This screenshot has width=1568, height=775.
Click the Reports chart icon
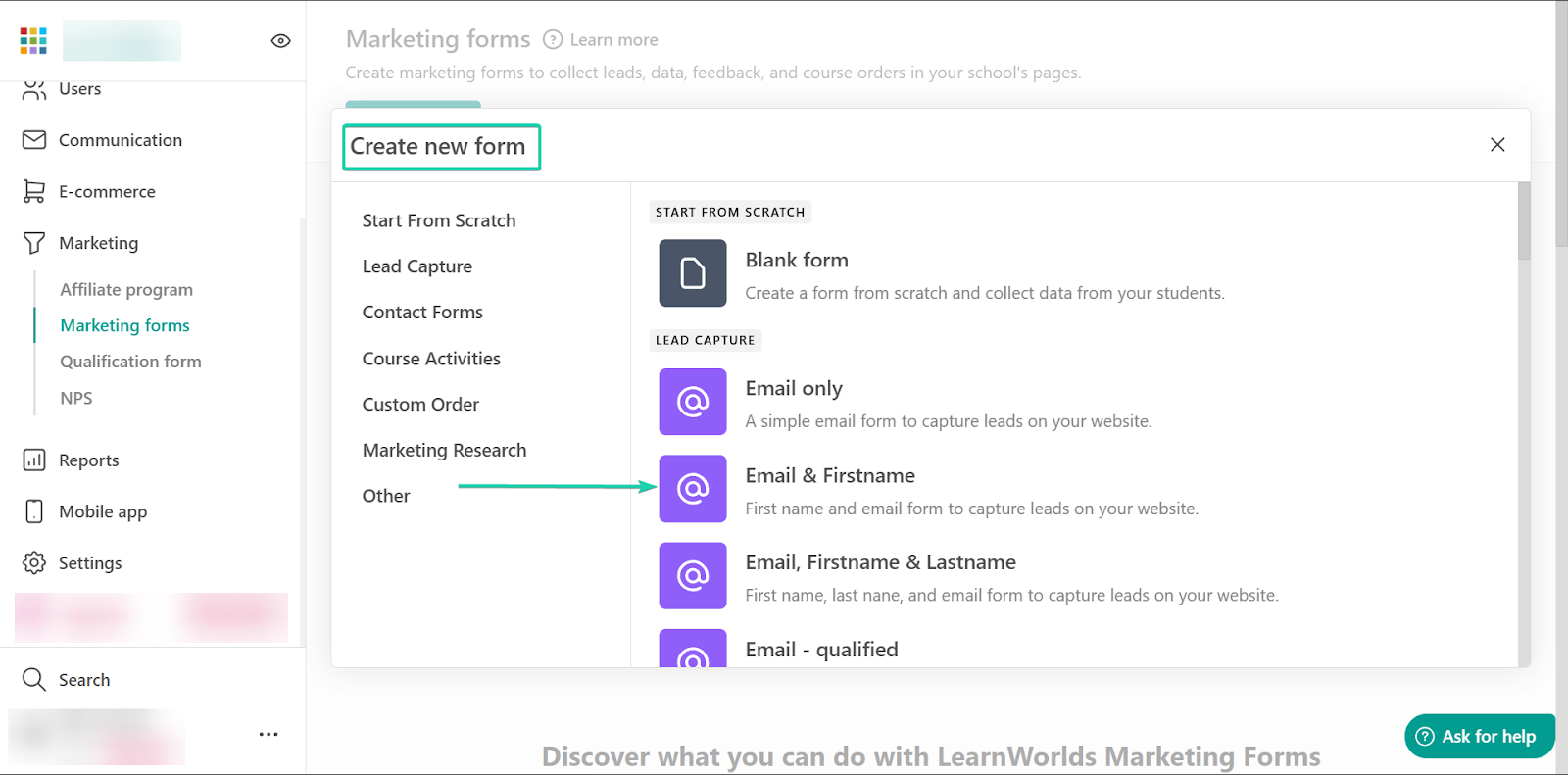[x=34, y=460]
